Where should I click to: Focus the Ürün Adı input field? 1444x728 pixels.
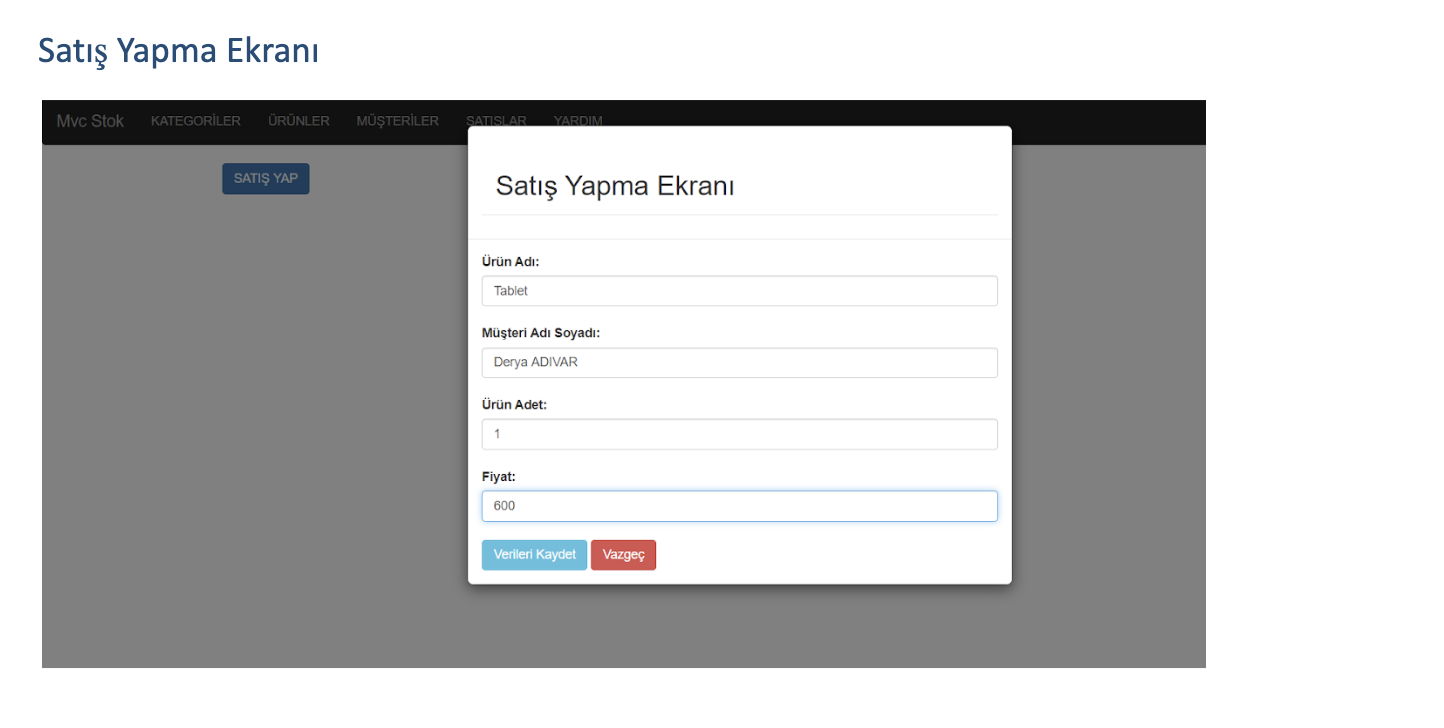[739, 290]
